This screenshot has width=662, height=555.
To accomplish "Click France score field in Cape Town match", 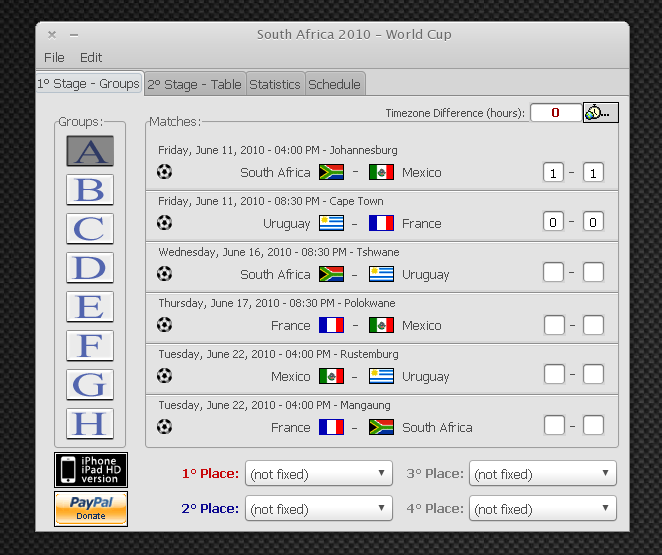I will pyautogui.click(x=593, y=222).
